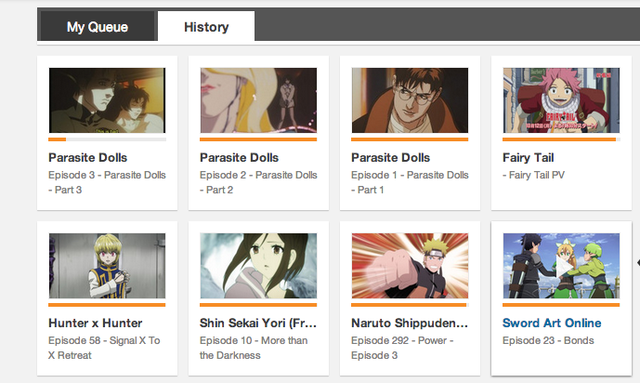Click the Fairy Tail PV progress bar
The height and width of the screenshot is (383, 640).
pos(561,140)
